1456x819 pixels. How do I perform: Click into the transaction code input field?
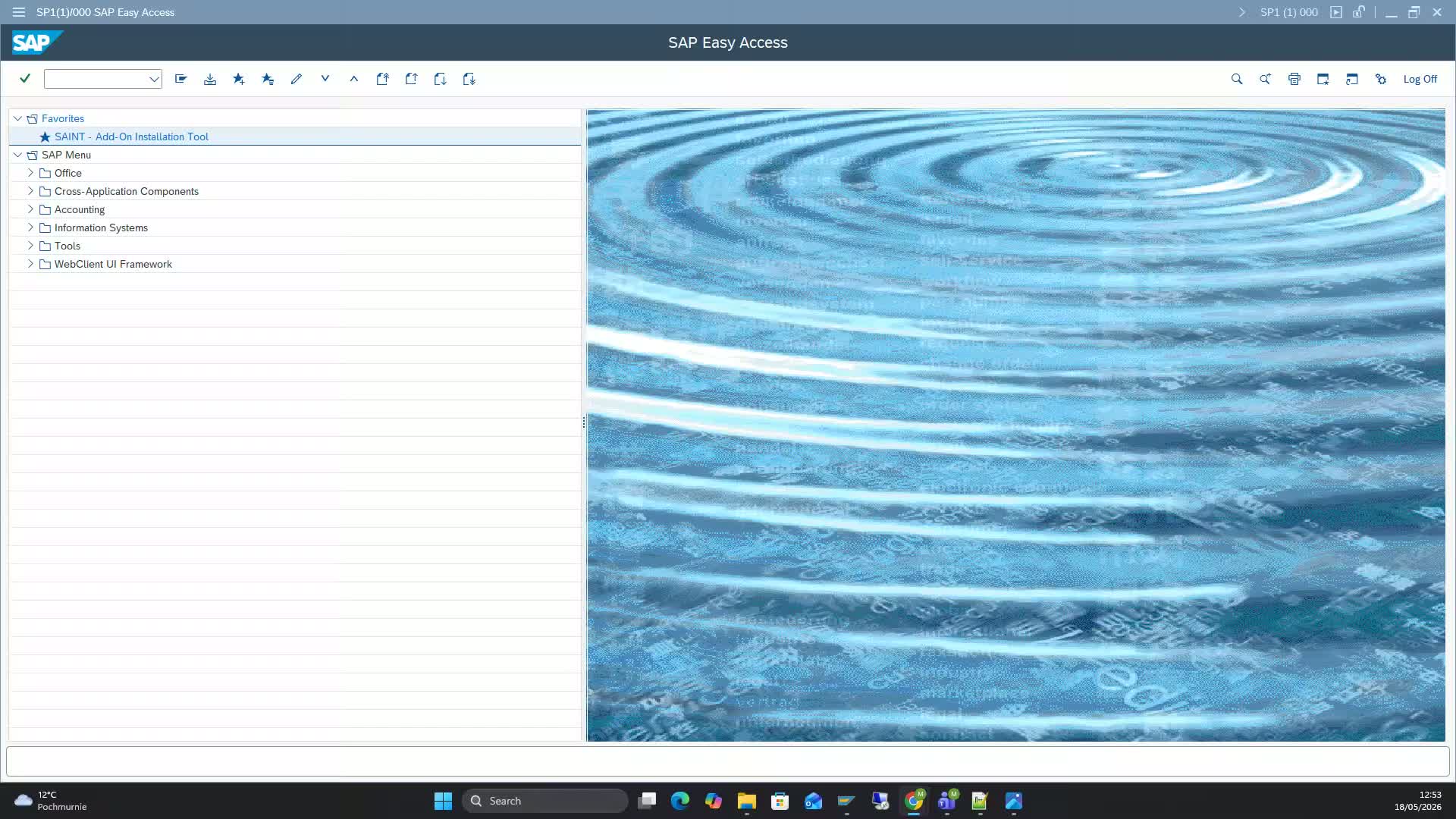96,79
